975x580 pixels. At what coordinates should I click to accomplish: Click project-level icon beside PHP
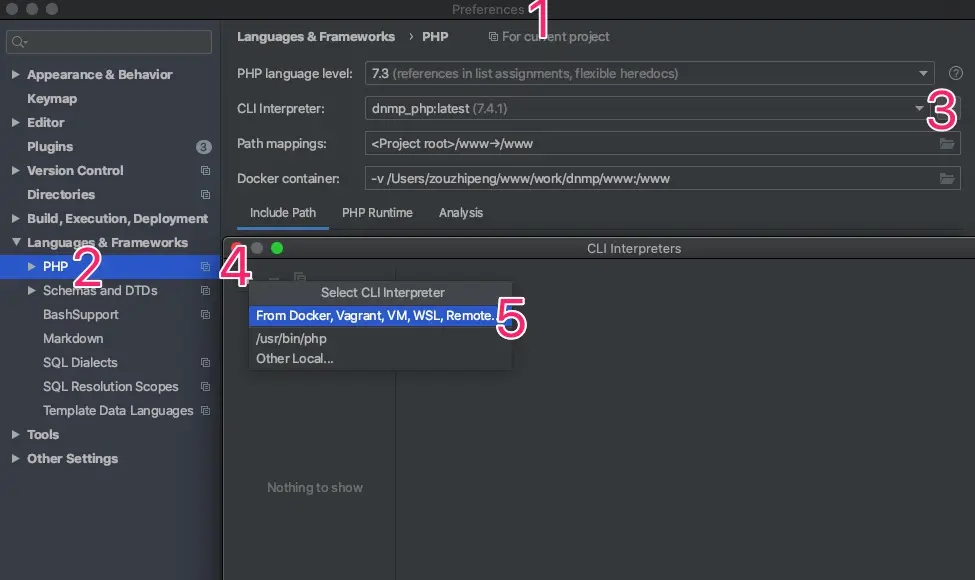(205, 267)
